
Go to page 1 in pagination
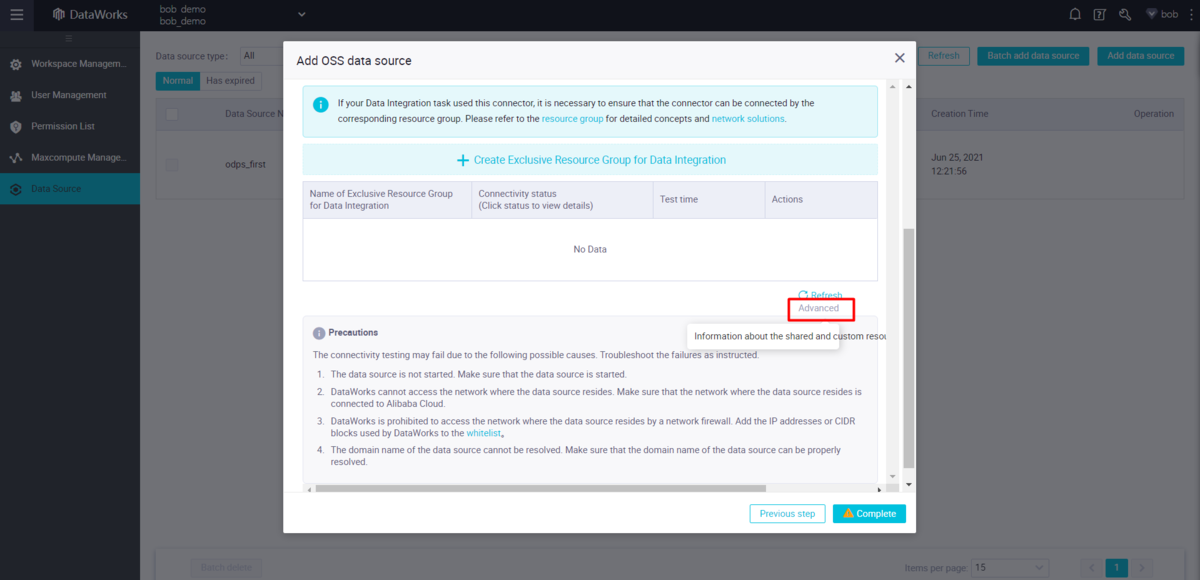(x=1116, y=567)
